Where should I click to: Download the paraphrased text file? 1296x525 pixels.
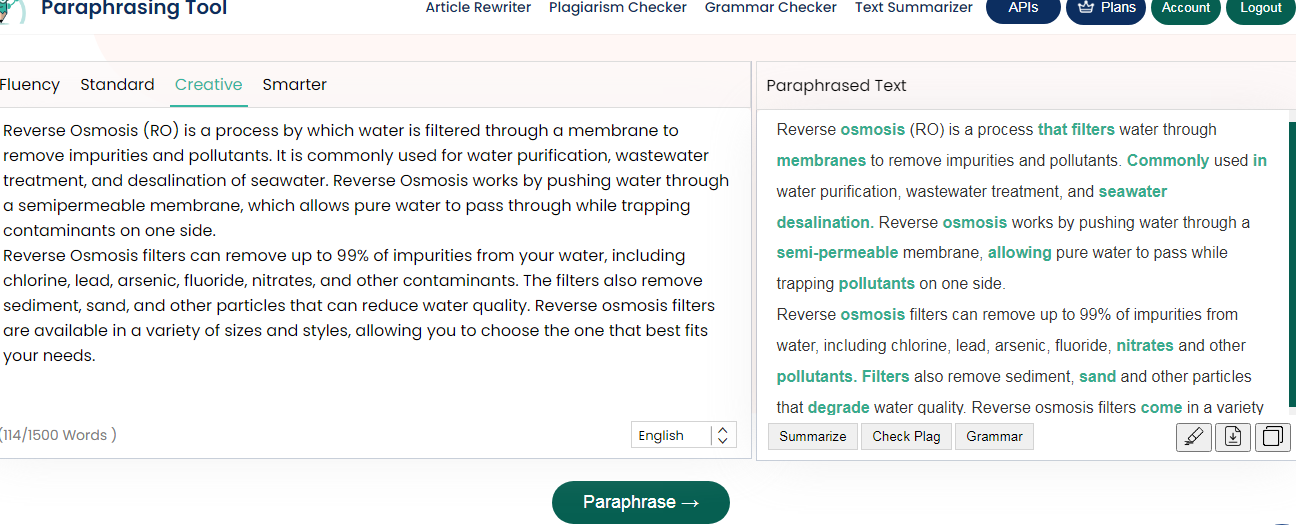coord(1233,437)
